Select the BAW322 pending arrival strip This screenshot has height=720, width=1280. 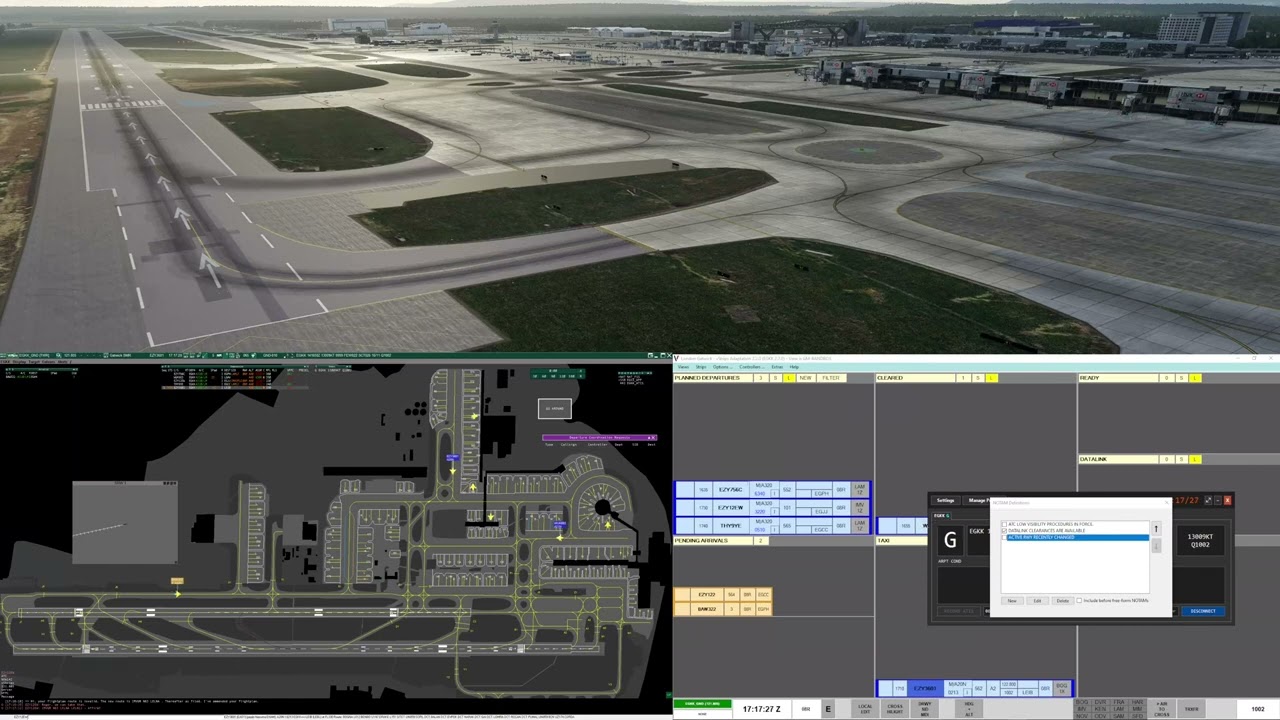click(723, 608)
